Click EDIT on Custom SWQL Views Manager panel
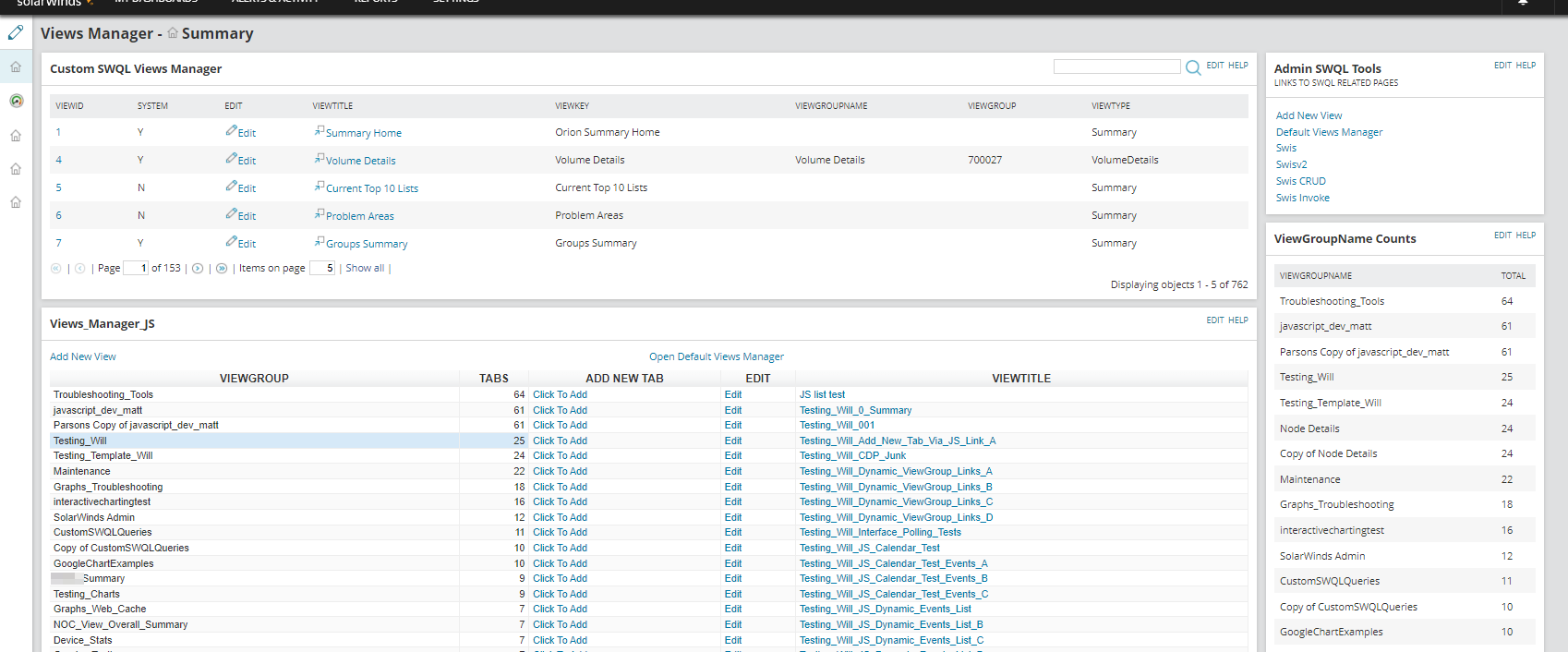 [1215, 66]
